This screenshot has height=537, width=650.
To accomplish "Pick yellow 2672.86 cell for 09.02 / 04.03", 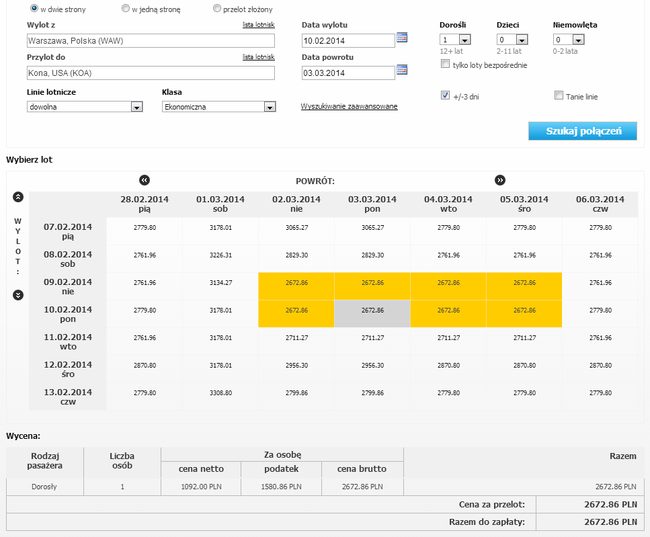I will click(x=449, y=286).
